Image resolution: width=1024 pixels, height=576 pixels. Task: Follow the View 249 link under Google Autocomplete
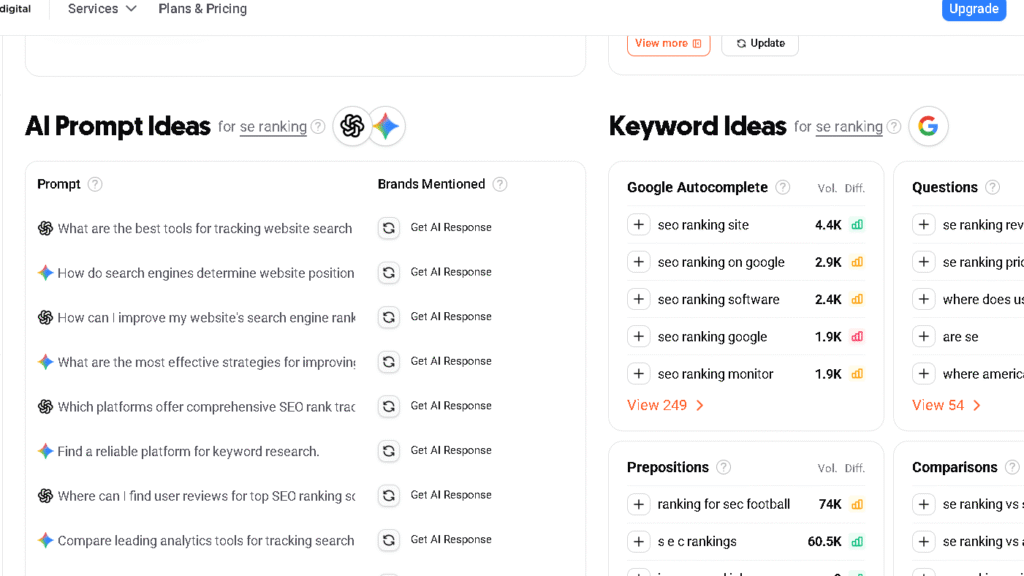click(658, 405)
